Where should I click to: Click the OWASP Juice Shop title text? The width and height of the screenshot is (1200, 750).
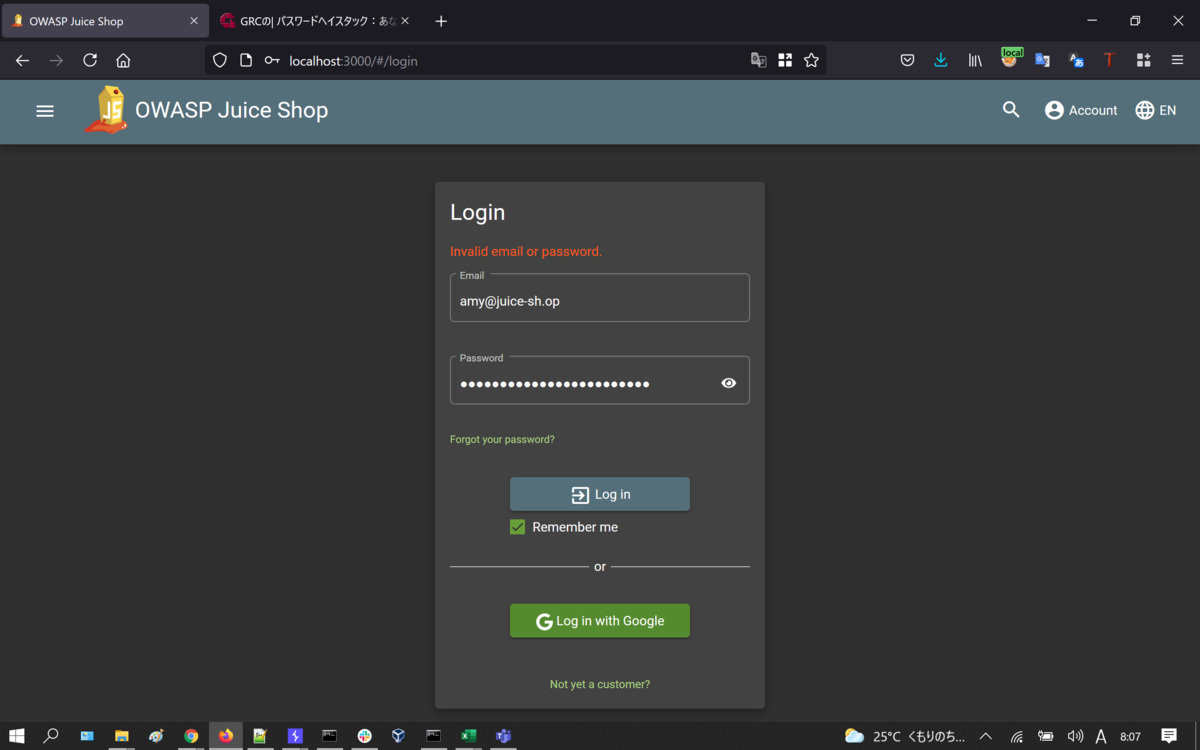pos(231,110)
